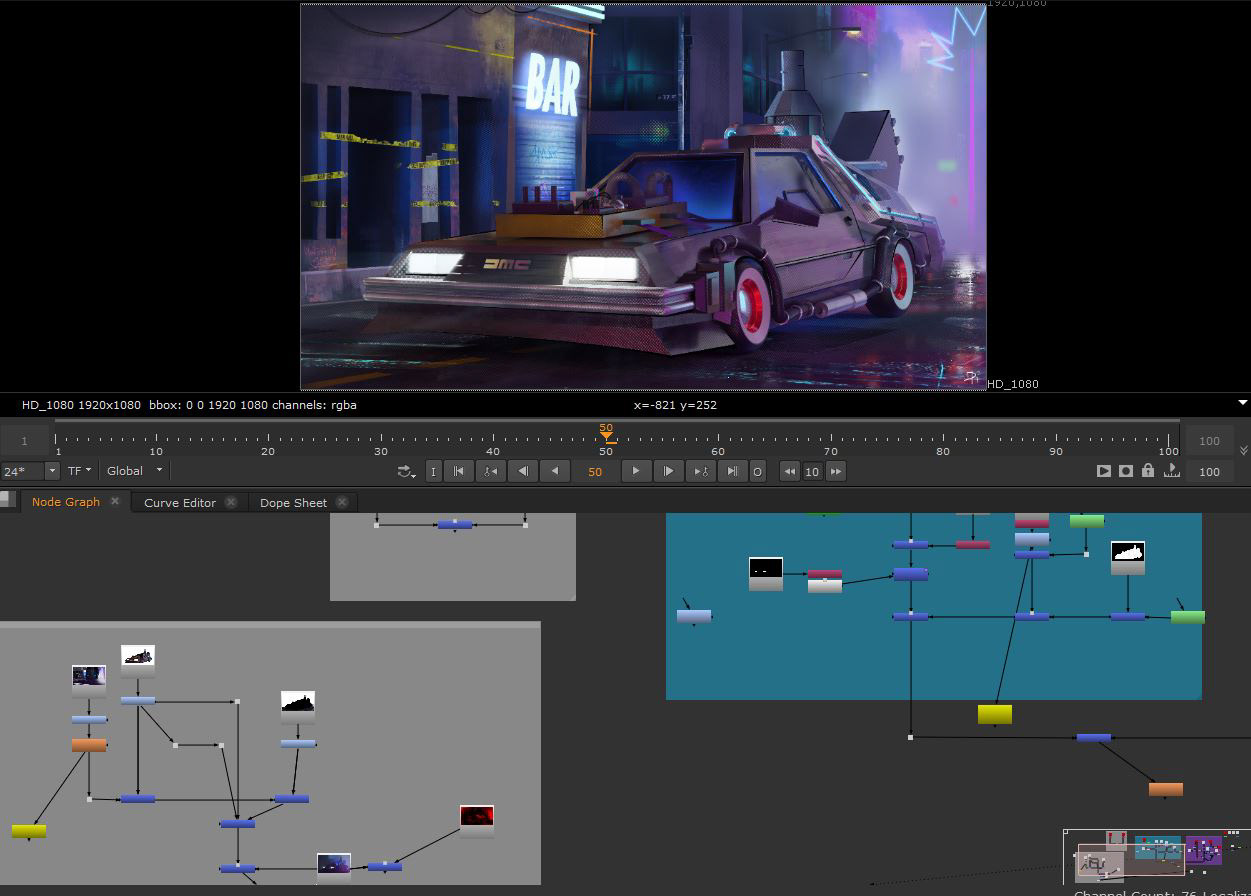1251x896 pixels.
Task: Open the playback loop mode menu
Action: tap(406, 471)
